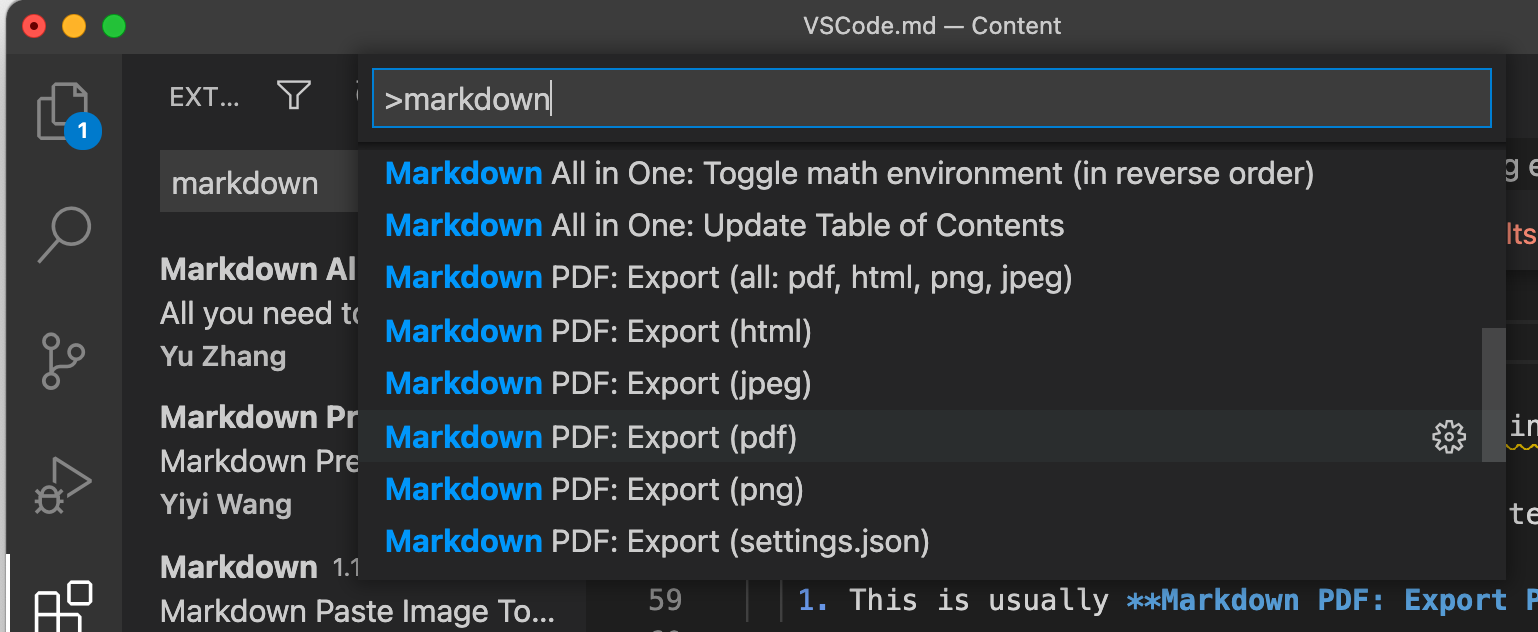Open the keybinding gear for Export (pdf)
The height and width of the screenshot is (632, 1538).
point(1448,437)
